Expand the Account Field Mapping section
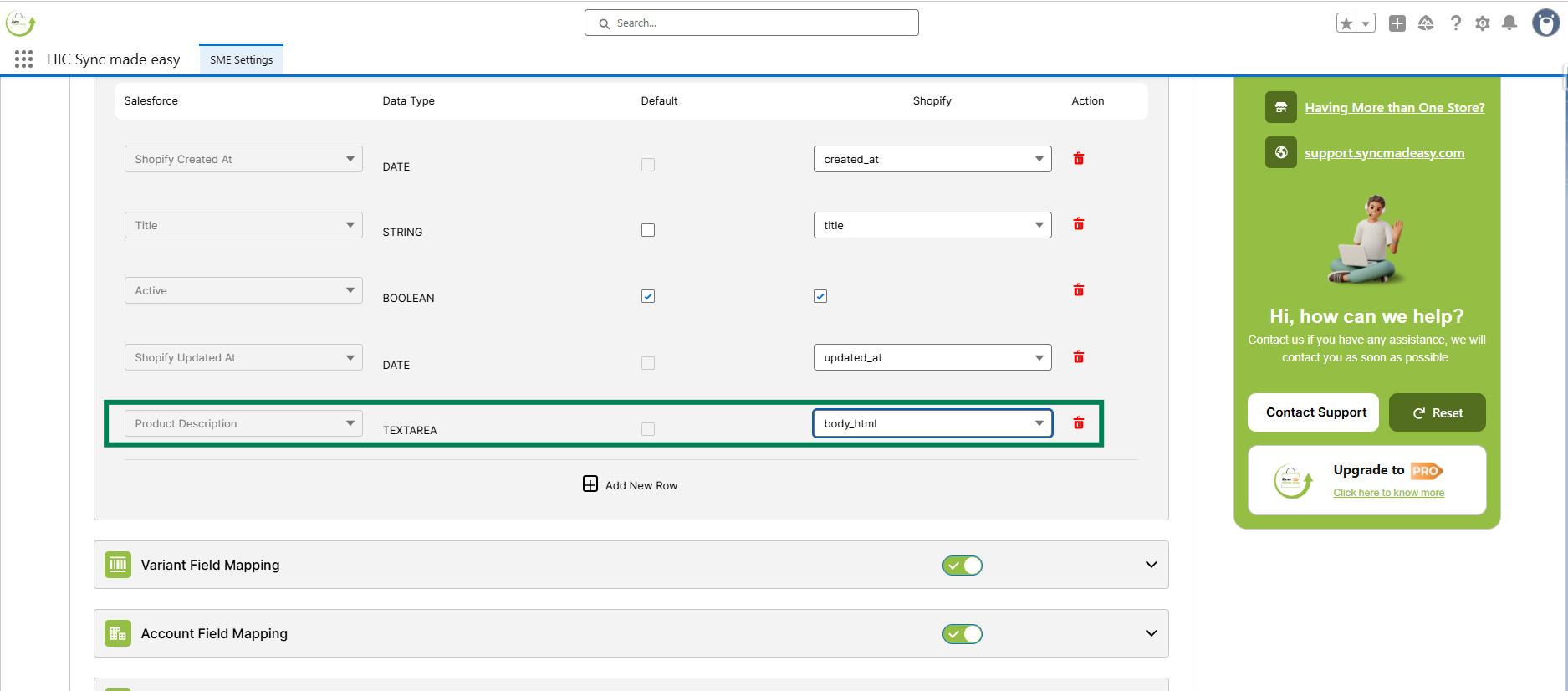 point(1152,633)
